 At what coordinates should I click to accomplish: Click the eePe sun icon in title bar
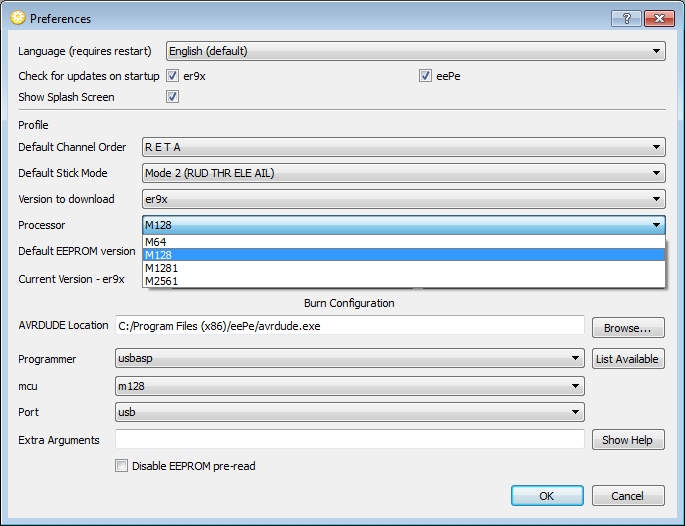pyautogui.click(x=18, y=18)
